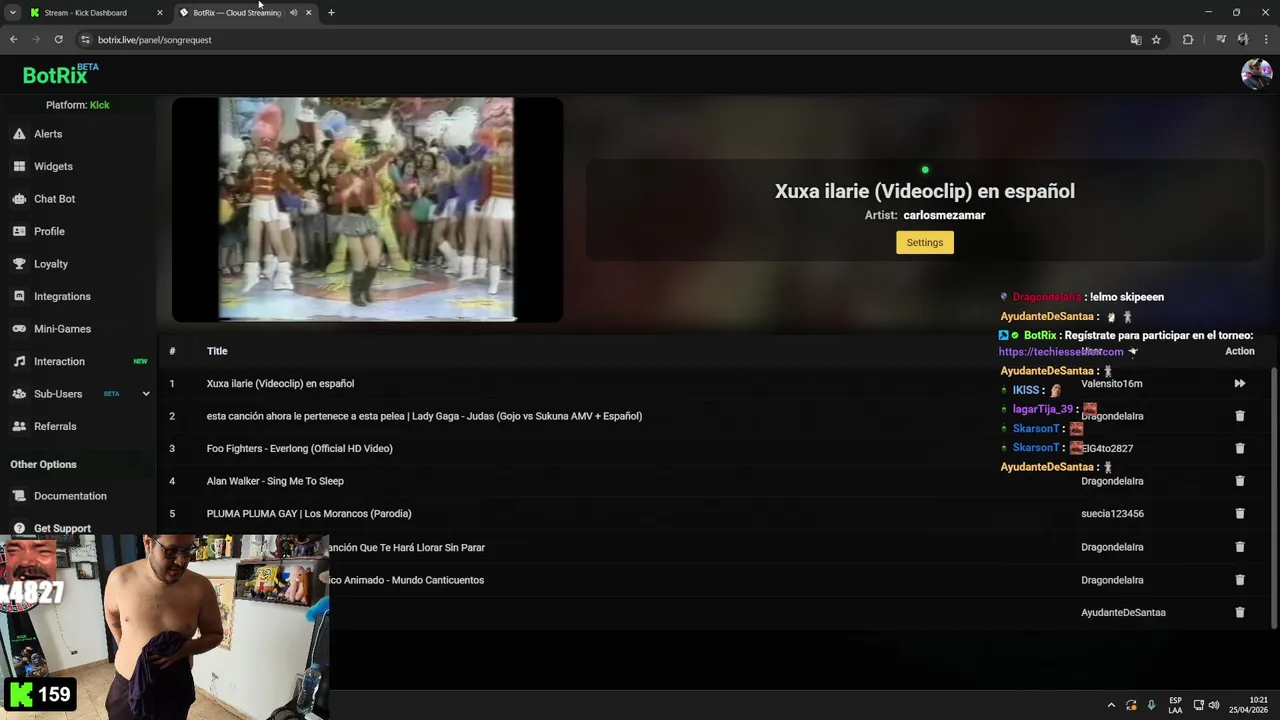Delete PLUMA PLUMA GAY song request
Image resolution: width=1280 pixels, height=720 pixels.
pyautogui.click(x=1240, y=513)
